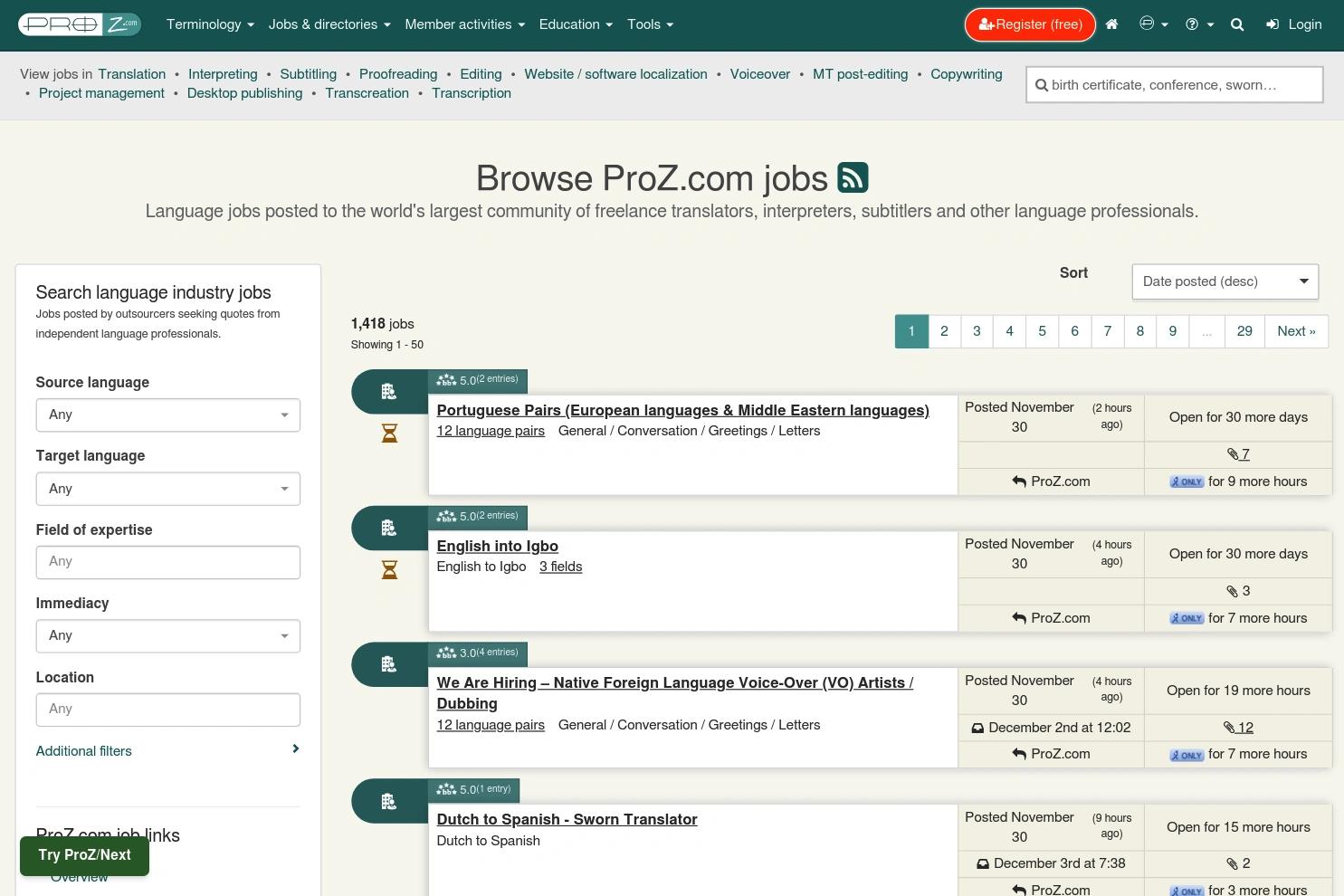1344x896 pixels.
Task: Click the hourglass icon for English into Igbo
Action: 389,570
